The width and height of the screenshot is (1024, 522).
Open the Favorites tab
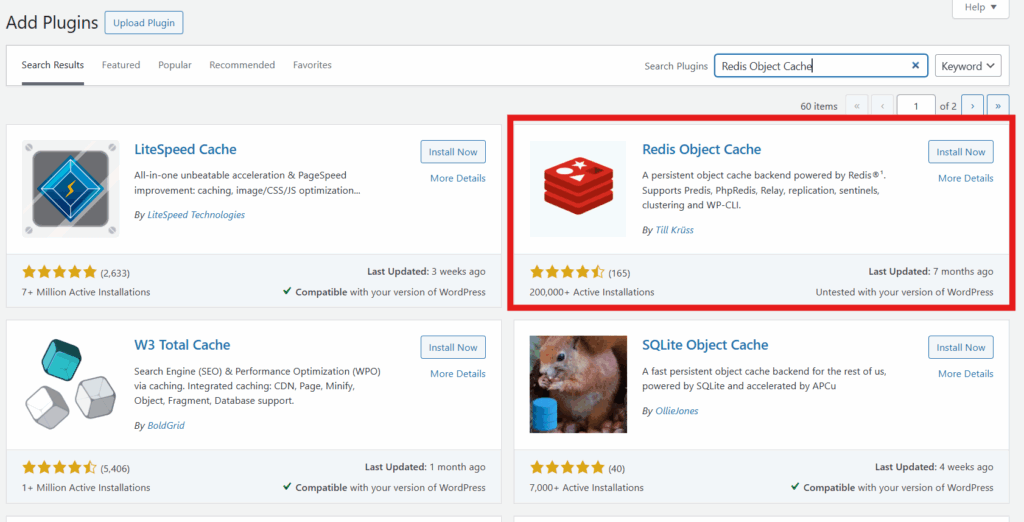click(x=312, y=65)
